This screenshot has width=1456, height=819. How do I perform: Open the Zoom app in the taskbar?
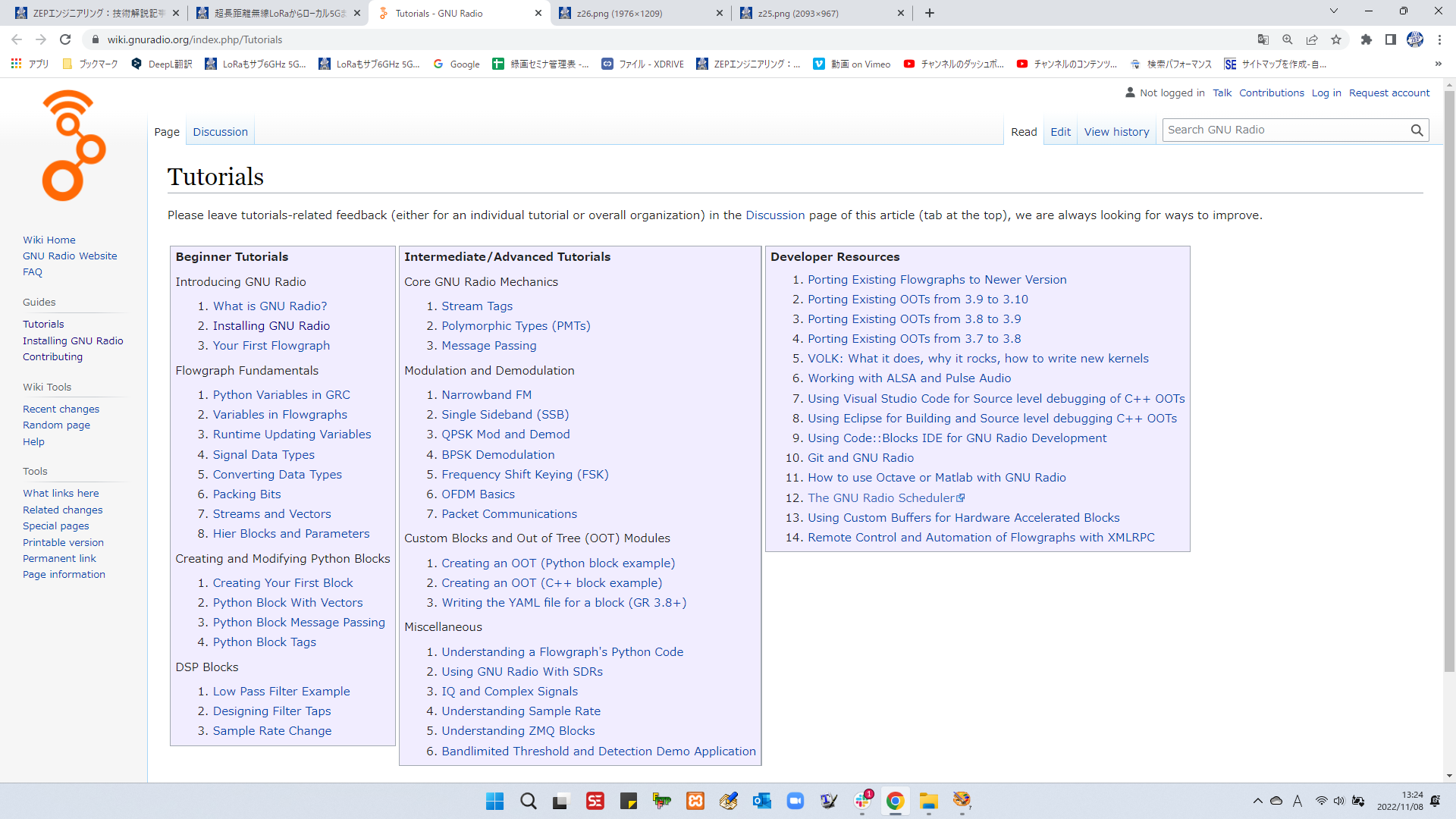tap(795, 801)
